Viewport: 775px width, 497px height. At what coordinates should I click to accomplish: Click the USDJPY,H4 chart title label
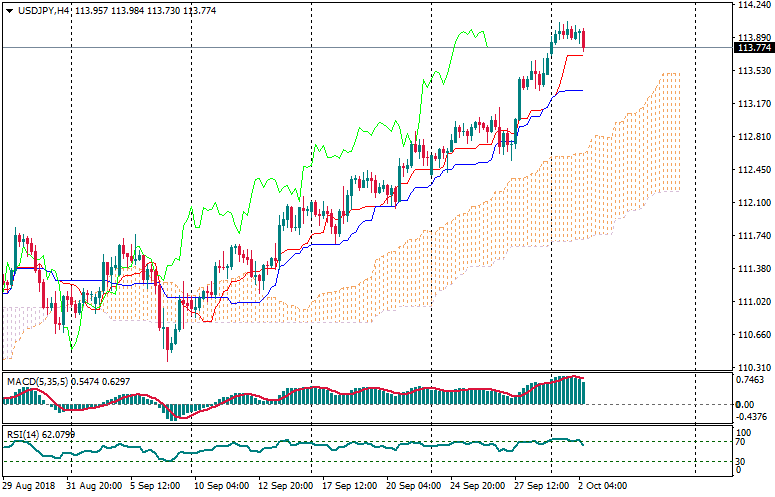[44, 9]
